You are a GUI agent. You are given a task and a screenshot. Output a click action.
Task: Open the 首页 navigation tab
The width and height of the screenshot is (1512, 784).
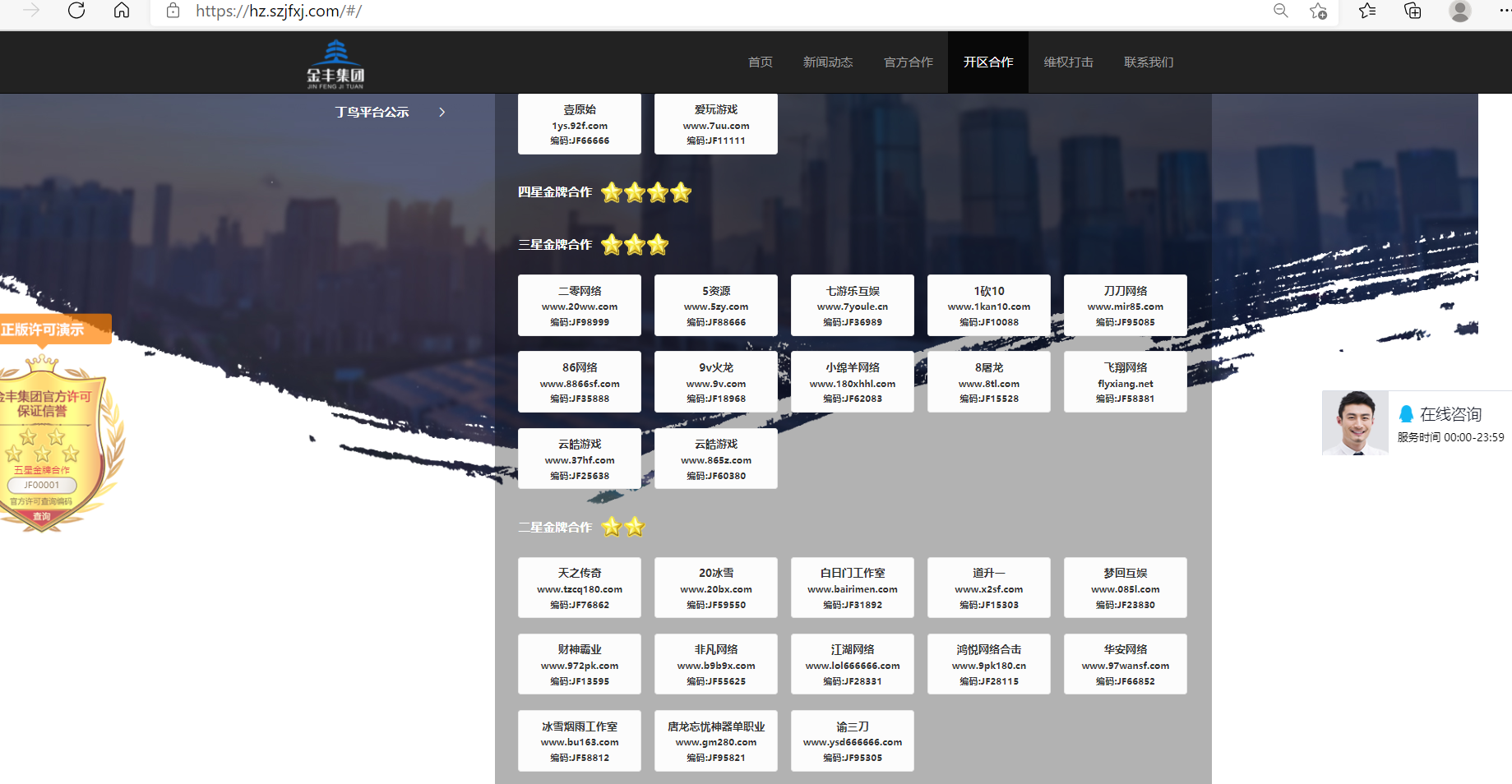pyautogui.click(x=760, y=62)
